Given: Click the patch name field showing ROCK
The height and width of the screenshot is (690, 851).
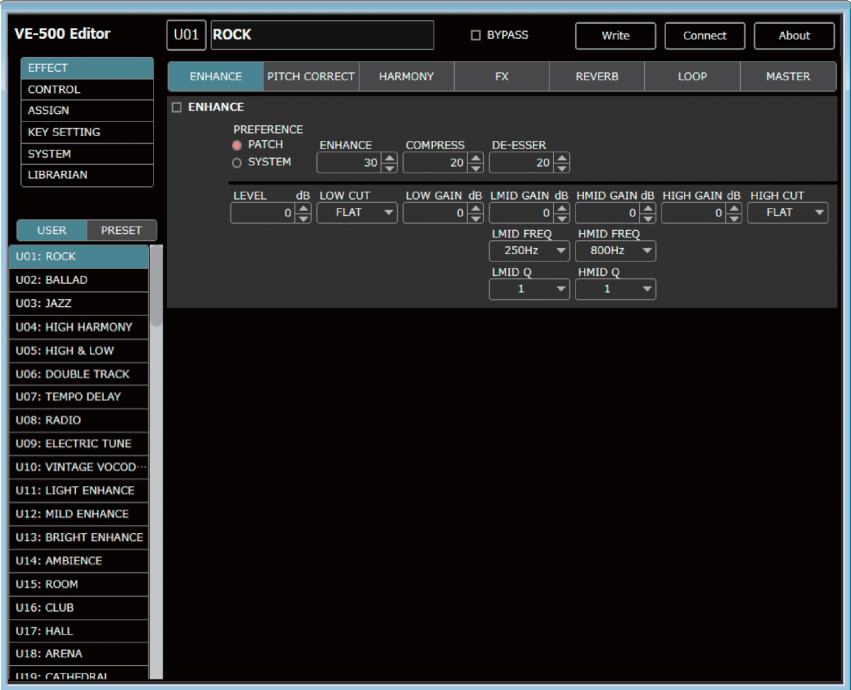Looking at the screenshot, I should [322, 35].
